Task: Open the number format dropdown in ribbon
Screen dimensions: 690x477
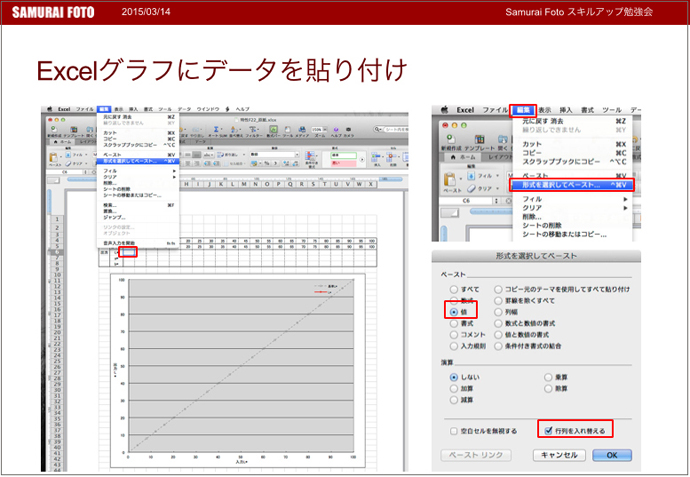Action: pos(297,154)
